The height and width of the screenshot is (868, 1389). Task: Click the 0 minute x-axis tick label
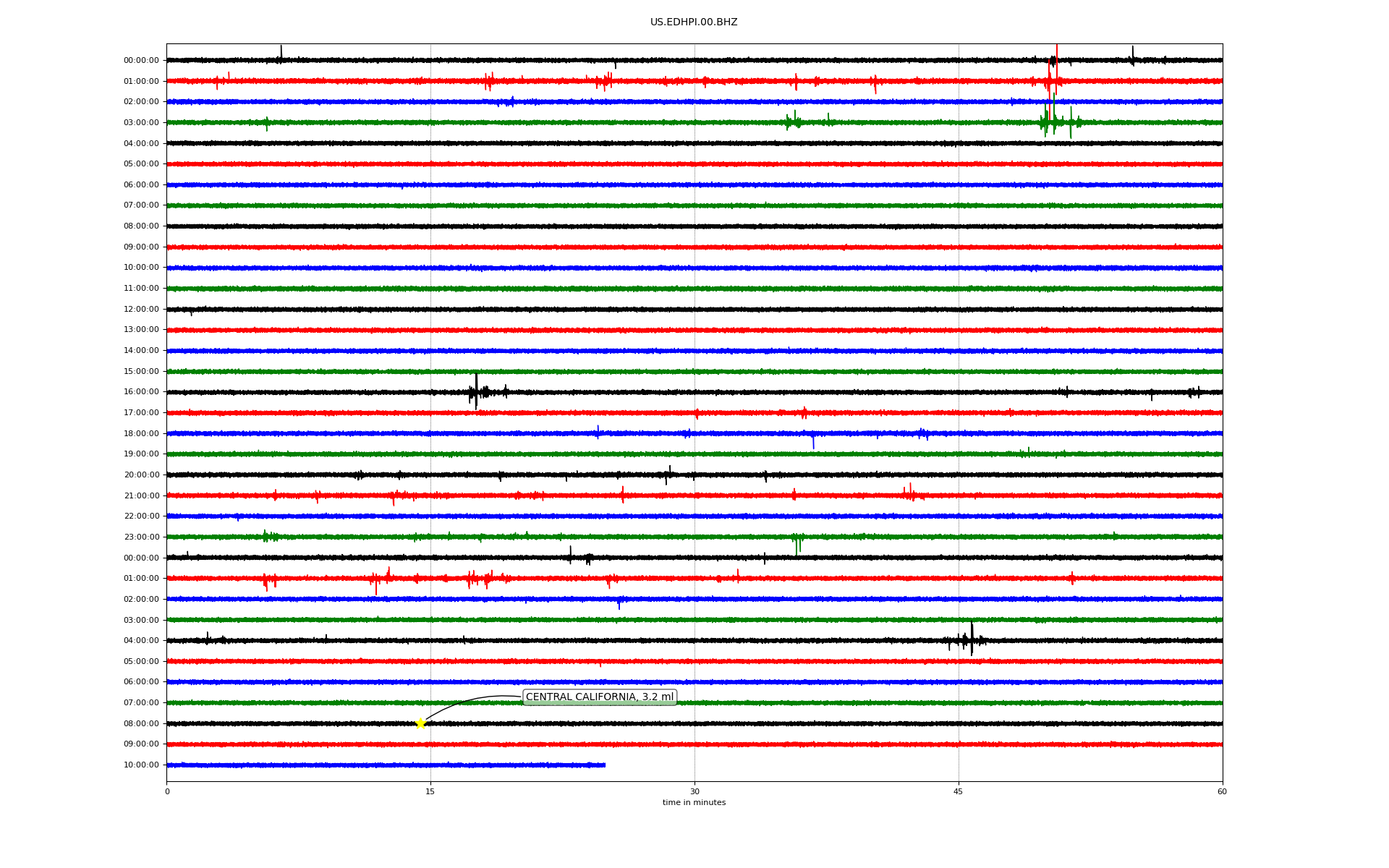(167, 791)
